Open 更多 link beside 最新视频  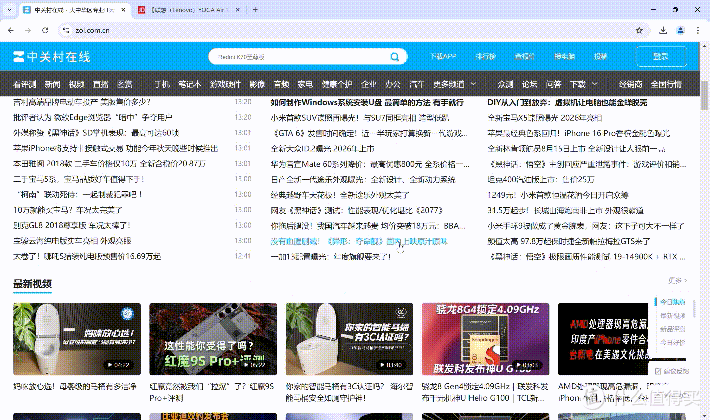677,281
